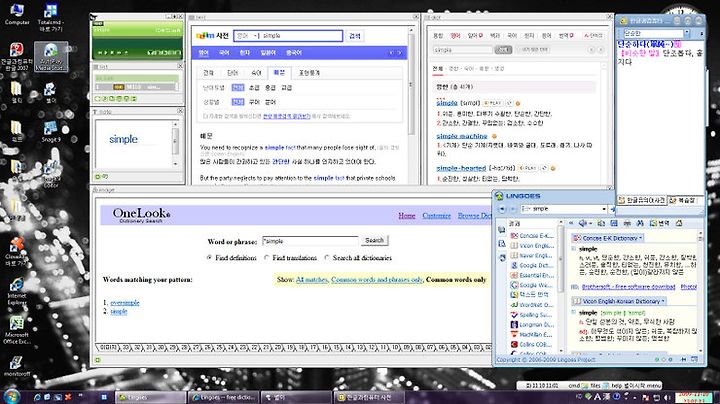
Task: Select Spelling Suggestions entry in Lingoes list
Action: click(532, 314)
